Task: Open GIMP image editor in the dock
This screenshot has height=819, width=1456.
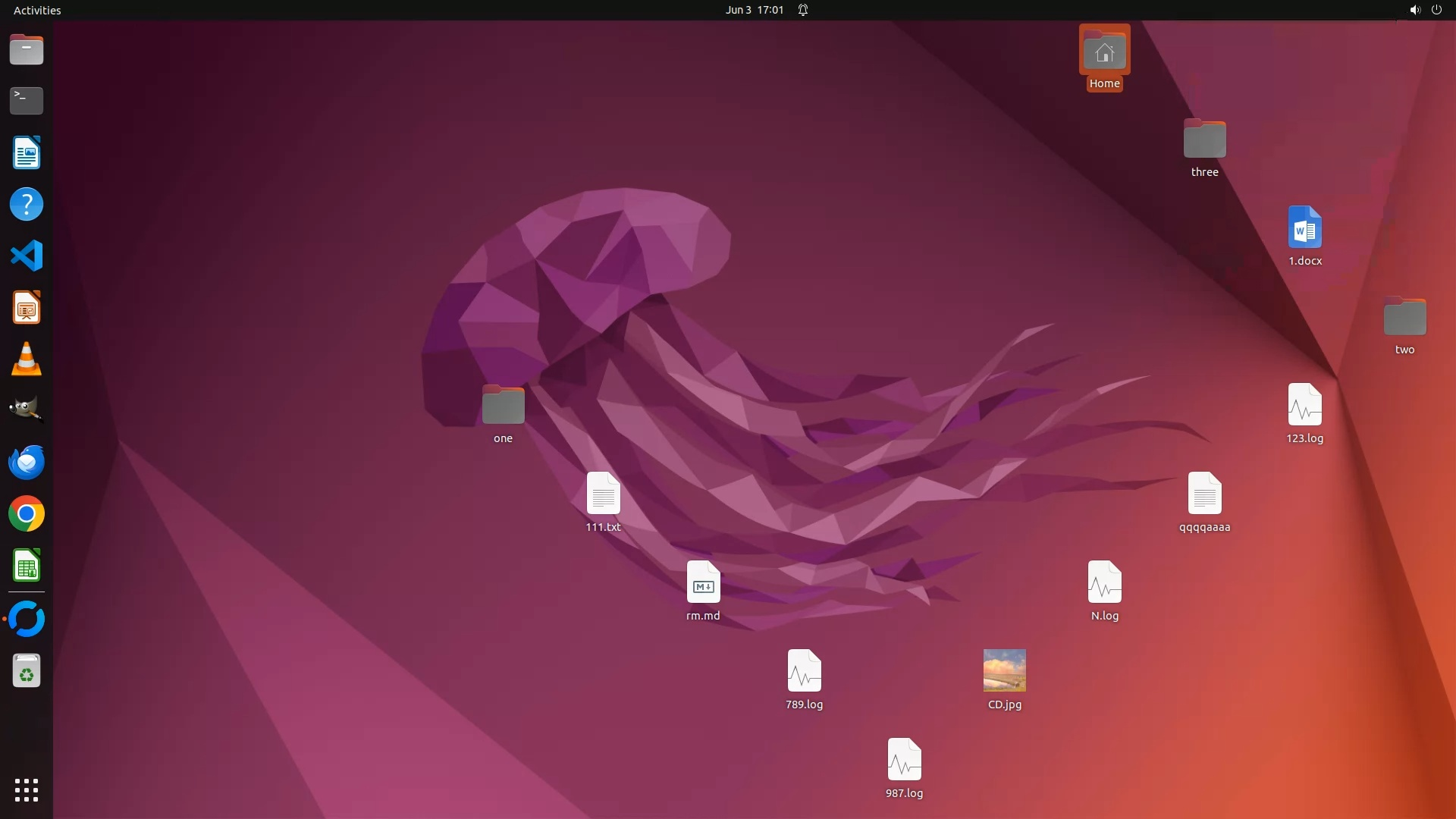Action: [27, 410]
